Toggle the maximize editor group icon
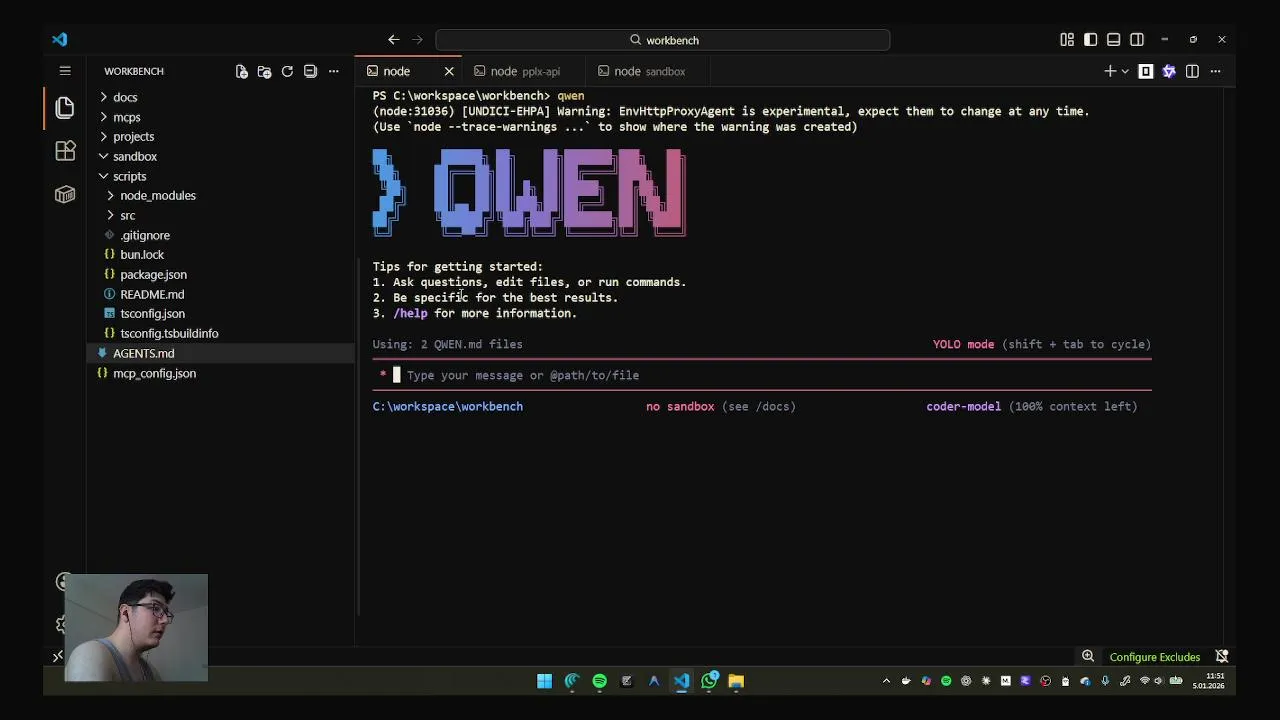The image size is (1280, 720). tap(1146, 71)
